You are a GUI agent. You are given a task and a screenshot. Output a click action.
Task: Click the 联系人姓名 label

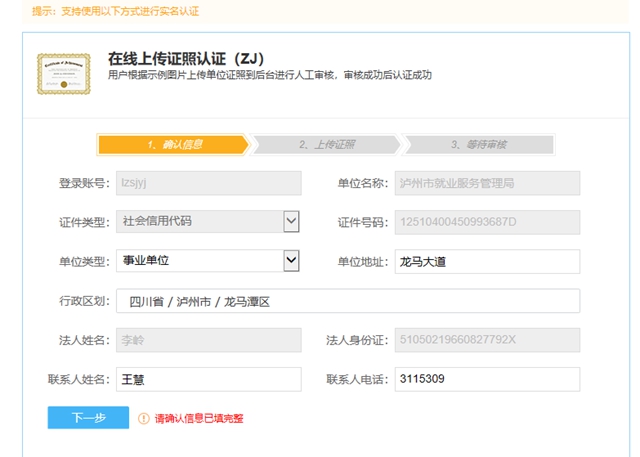79,379
